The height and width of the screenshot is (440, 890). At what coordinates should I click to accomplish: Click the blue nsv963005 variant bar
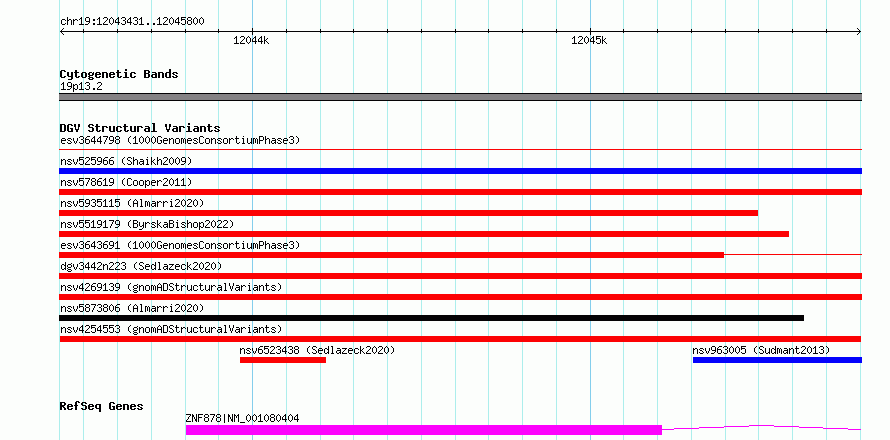(x=777, y=360)
